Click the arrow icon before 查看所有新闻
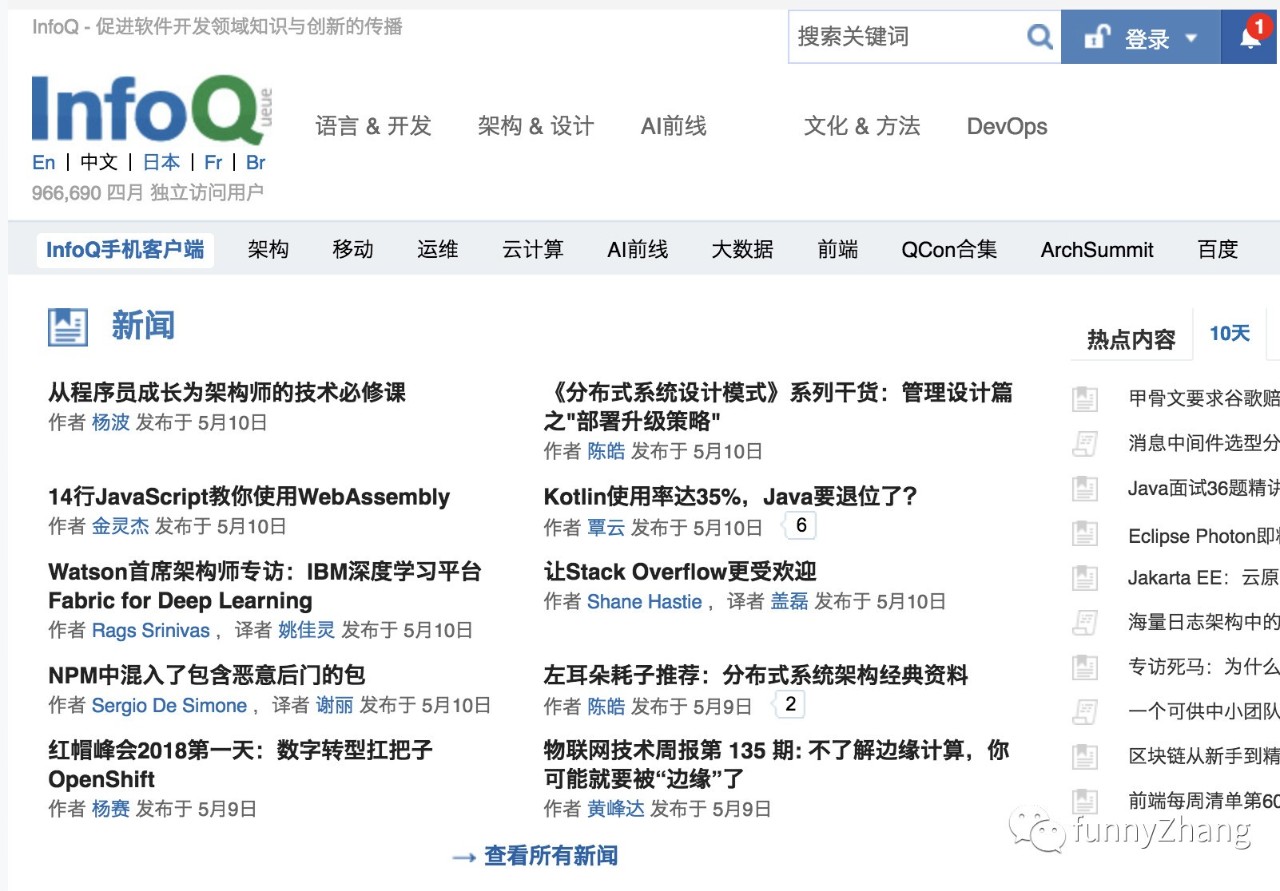Screen dimensions: 1280x891 [x=463, y=857]
